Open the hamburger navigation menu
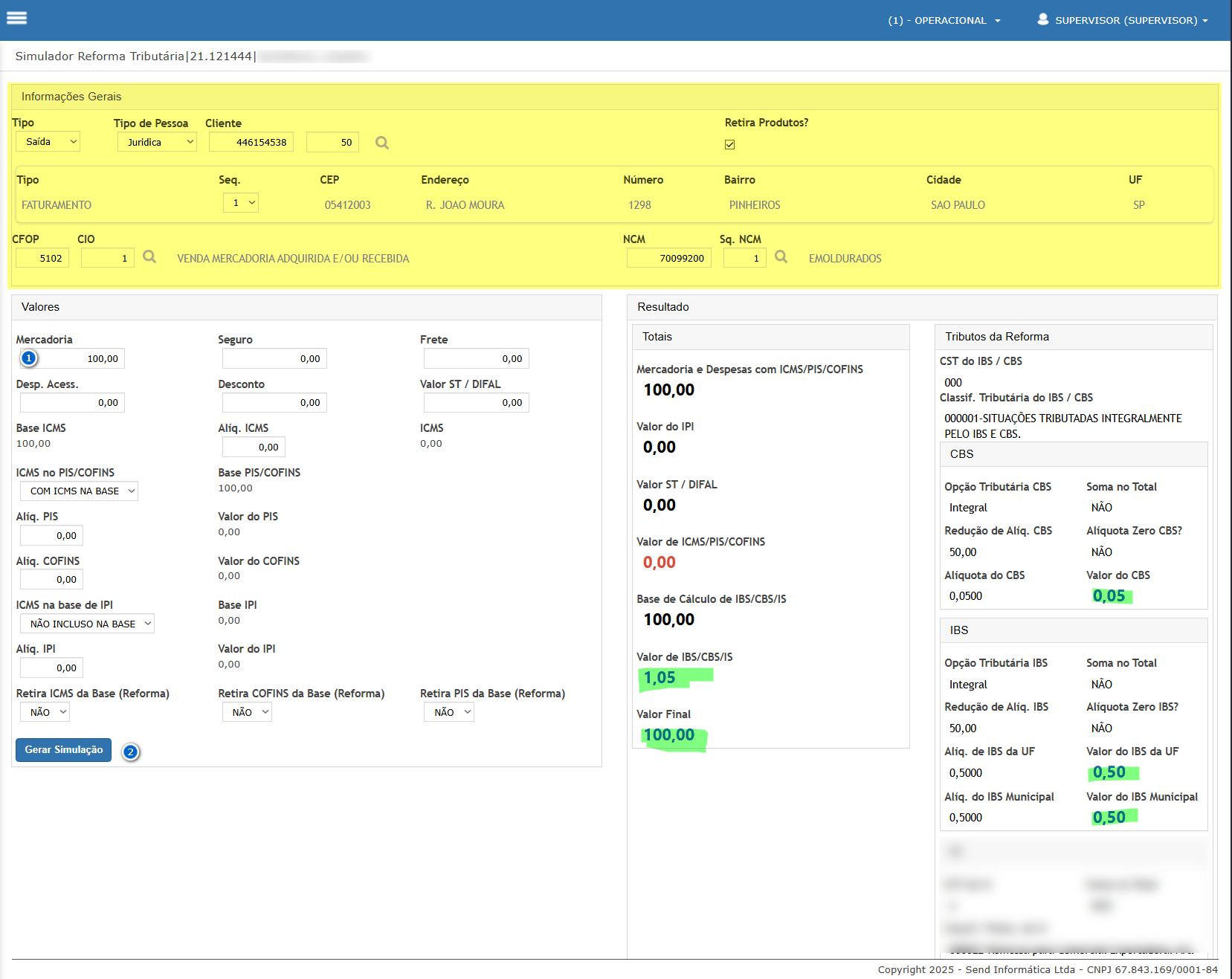Viewport: 1232px width, 979px height. click(x=16, y=18)
